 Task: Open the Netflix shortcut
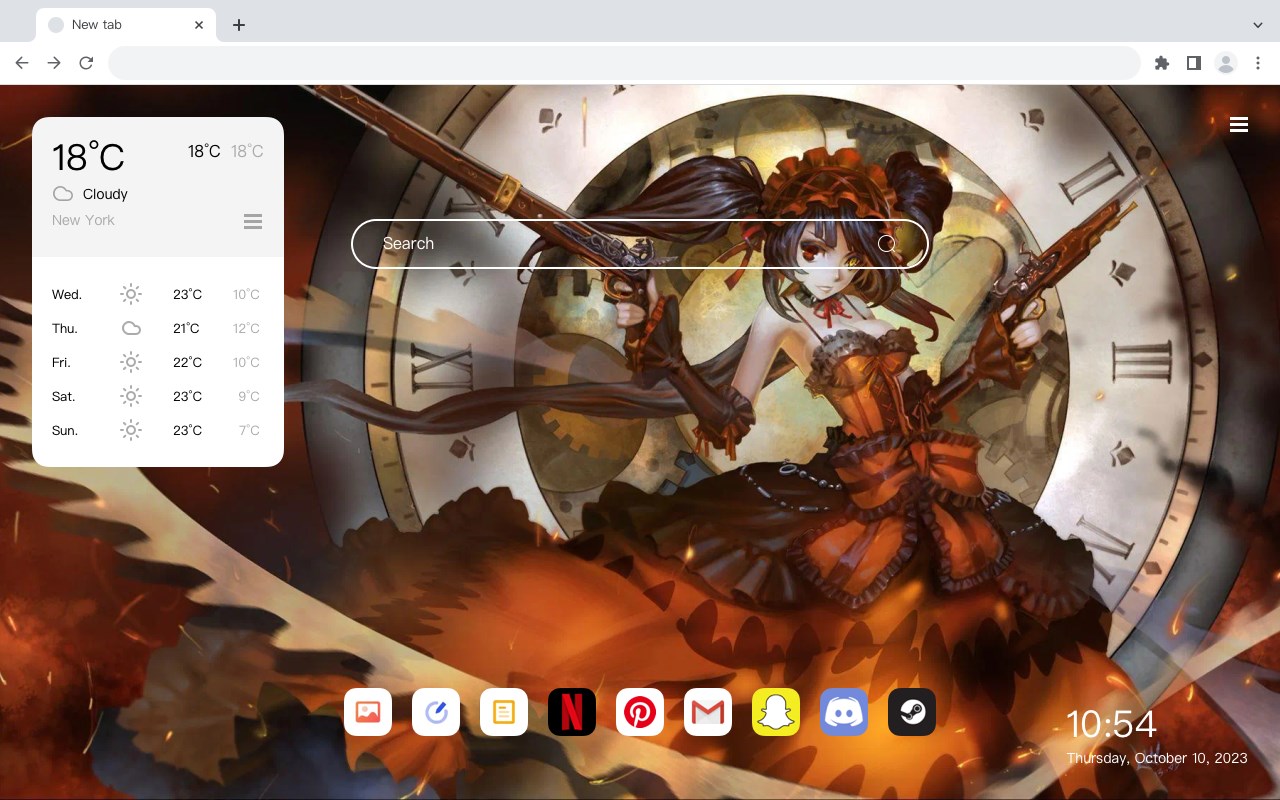pyautogui.click(x=572, y=712)
